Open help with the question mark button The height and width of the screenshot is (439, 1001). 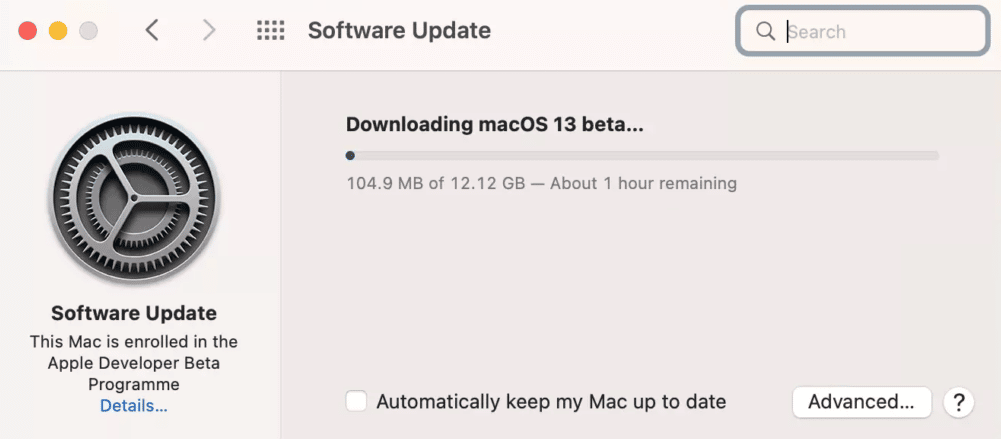958,402
